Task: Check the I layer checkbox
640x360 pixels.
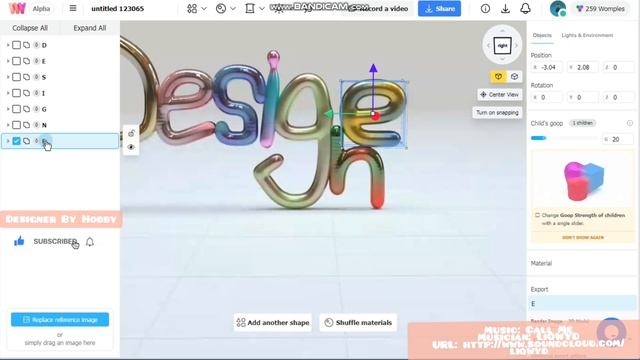Action: 16,93
